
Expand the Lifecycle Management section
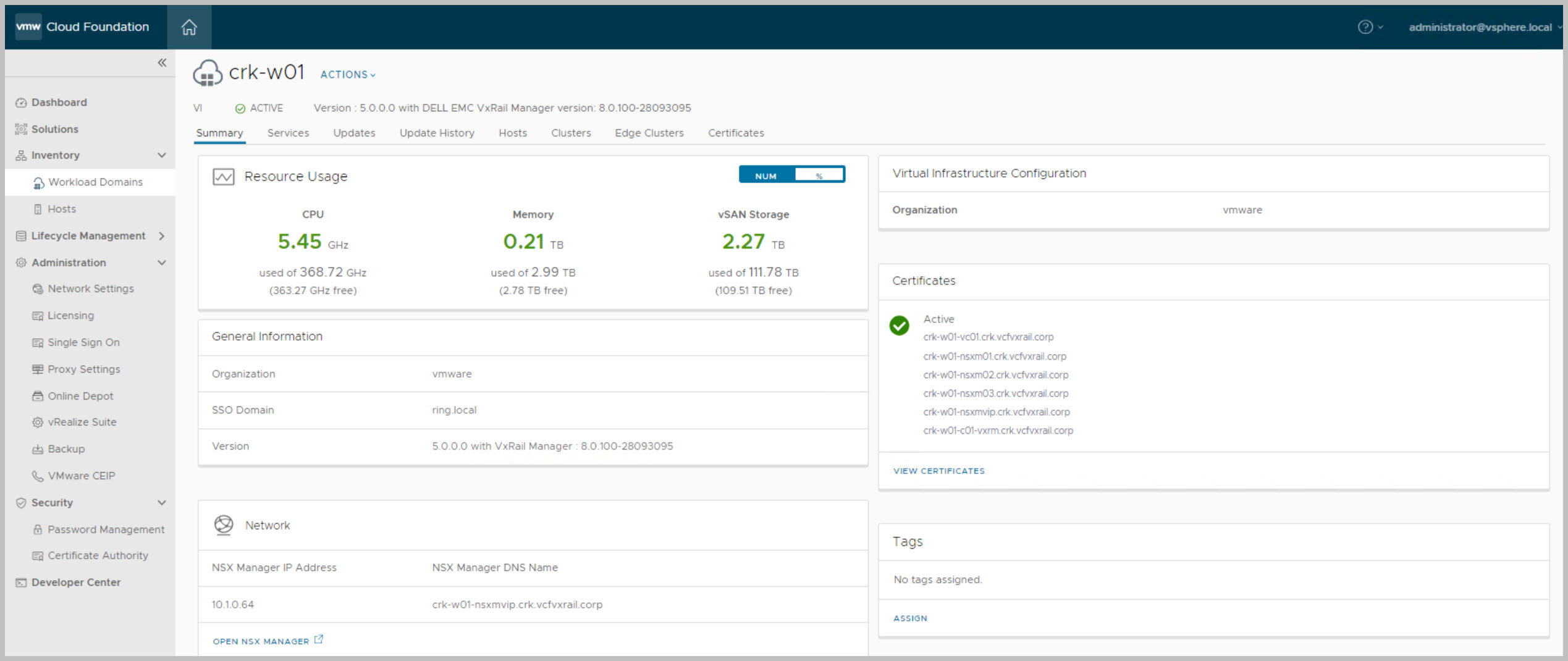pyautogui.click(x=162, y=236)
